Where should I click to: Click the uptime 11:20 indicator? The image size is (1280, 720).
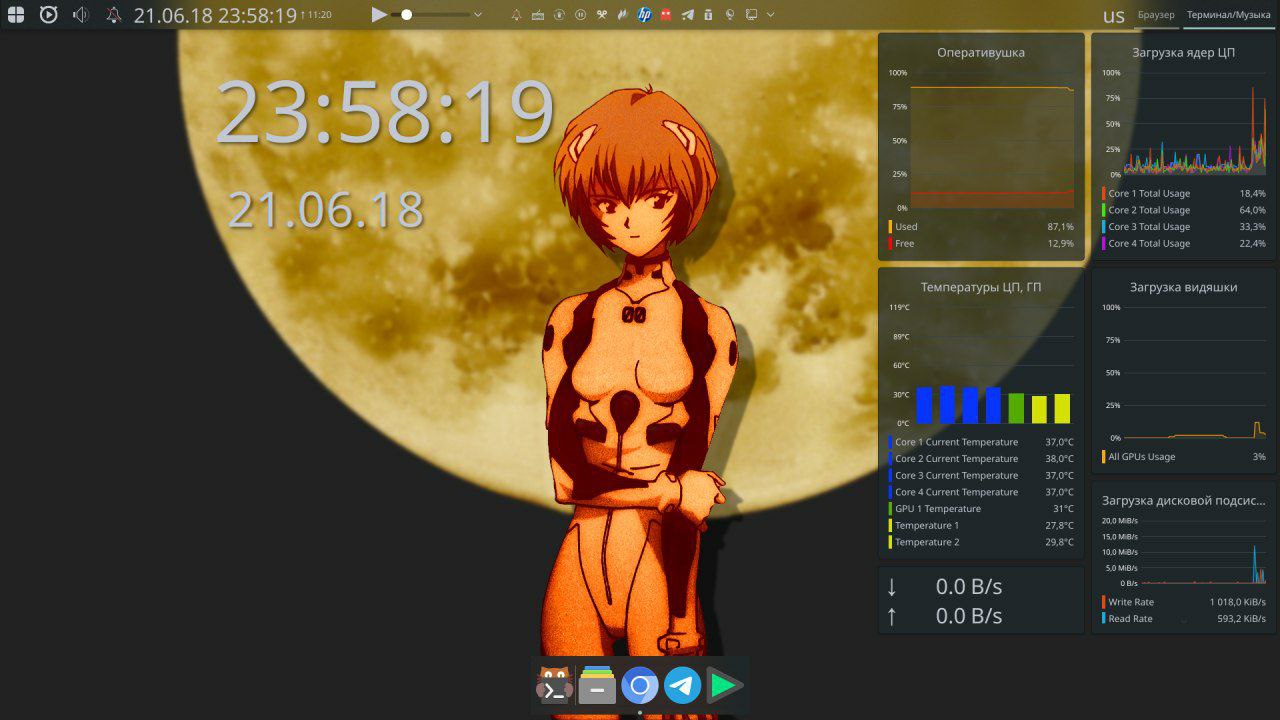[316, 15]
